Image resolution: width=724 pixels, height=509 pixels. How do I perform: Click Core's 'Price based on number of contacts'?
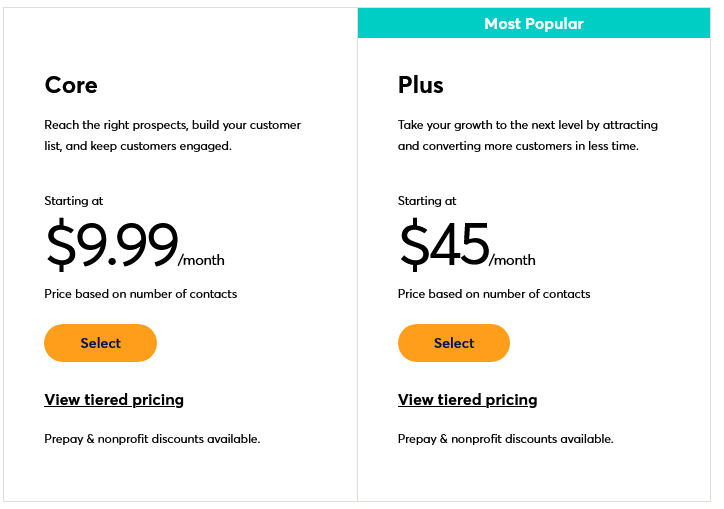pos(140,294)
